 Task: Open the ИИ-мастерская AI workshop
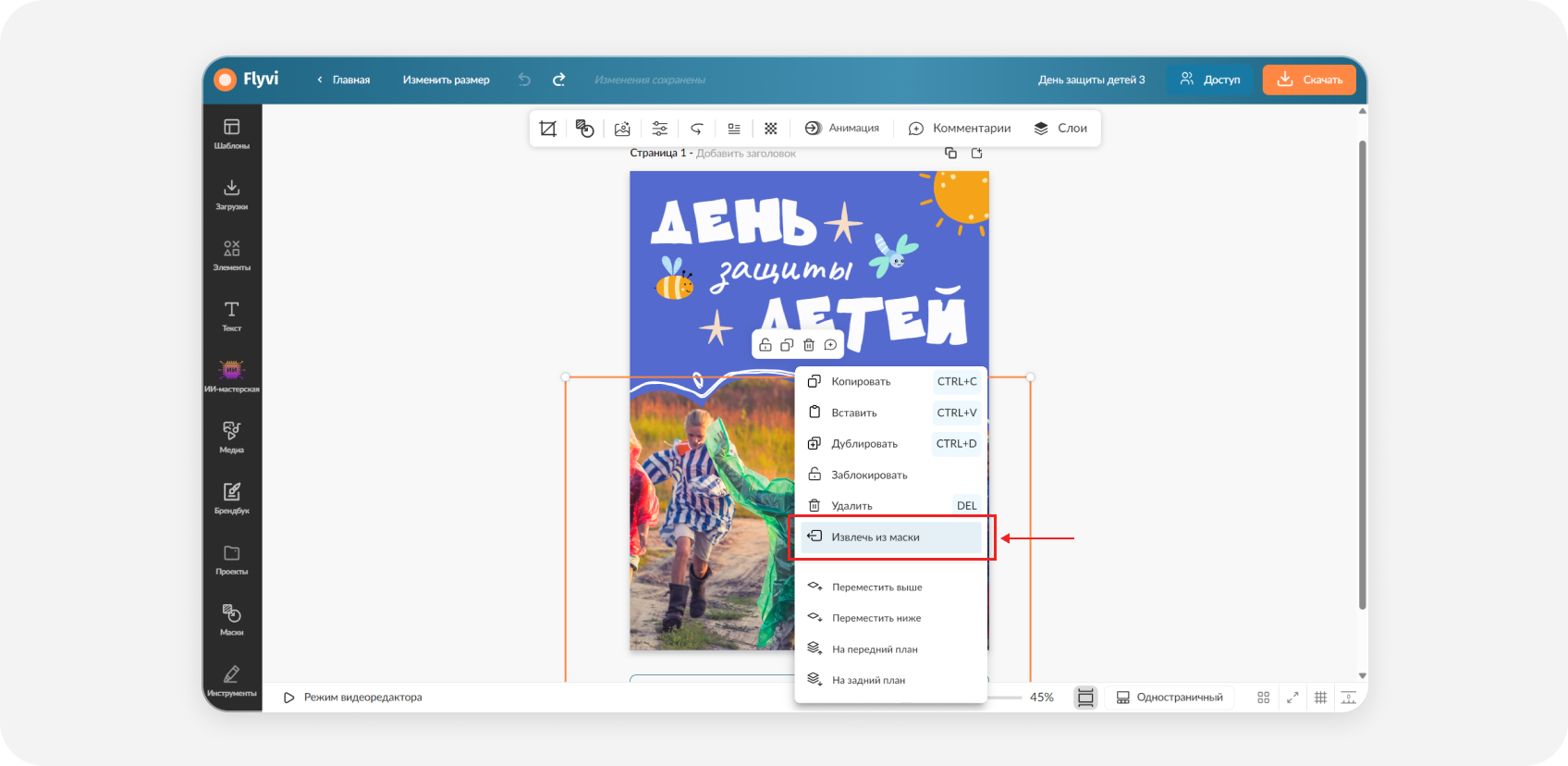tap(232, 377)
